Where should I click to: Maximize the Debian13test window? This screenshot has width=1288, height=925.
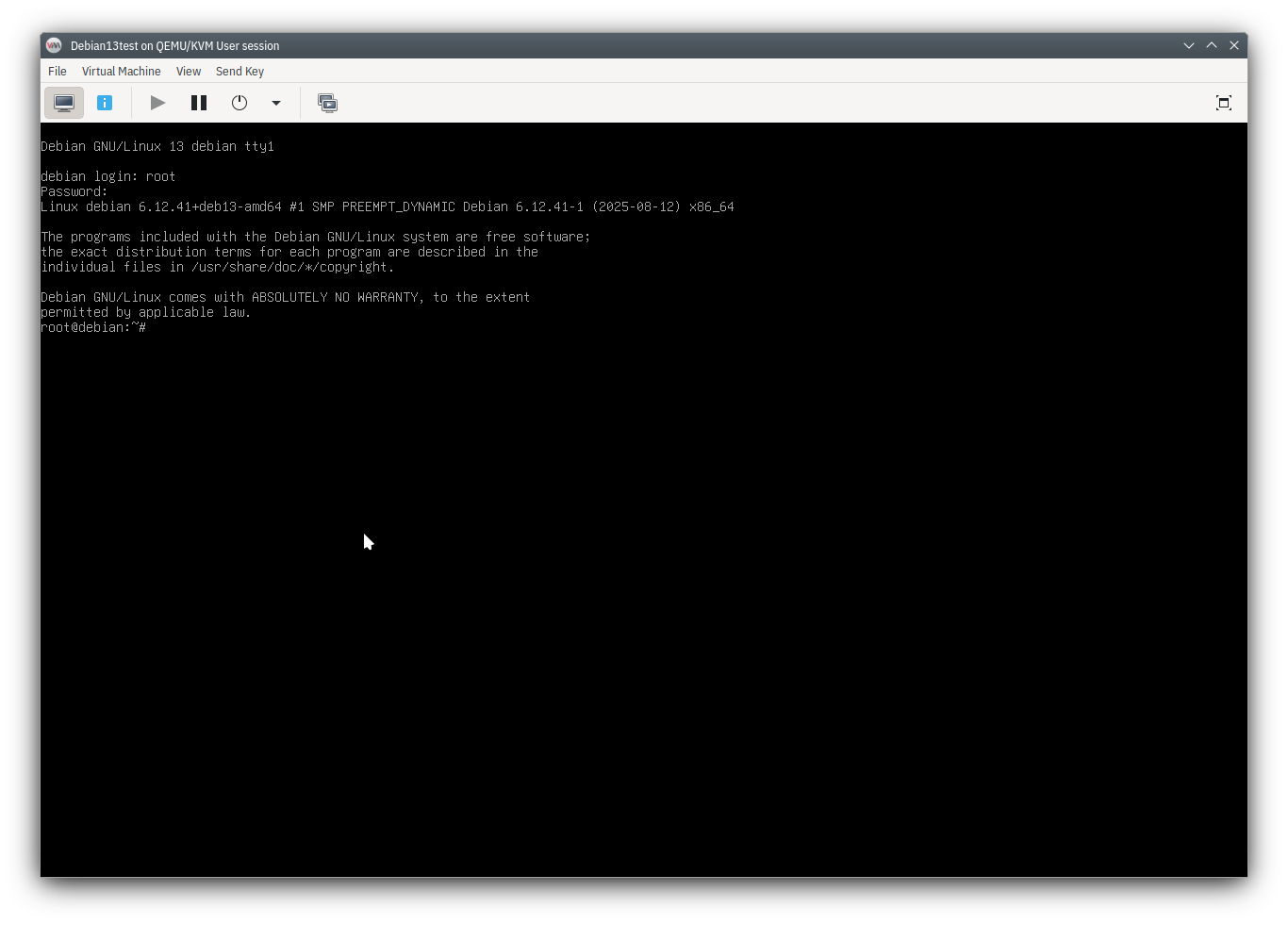tap(1212, 45)
